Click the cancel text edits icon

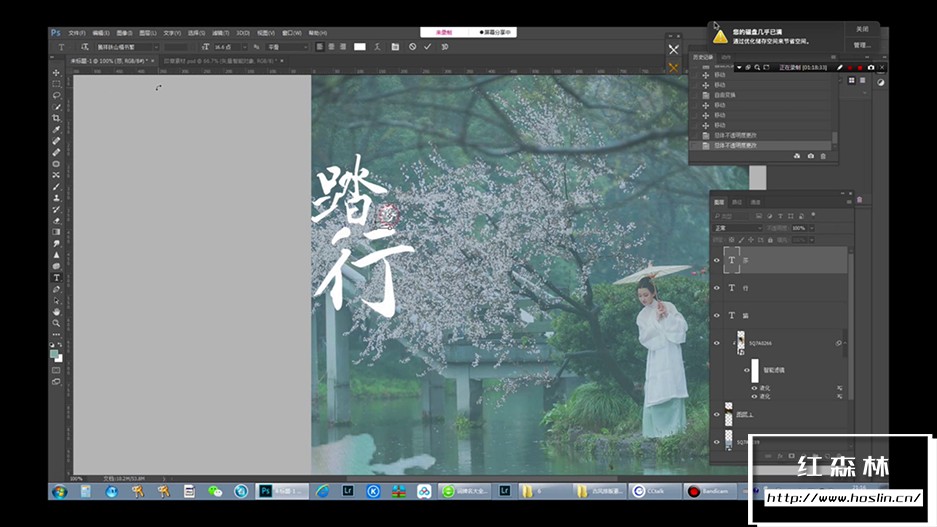click(412, 46)
